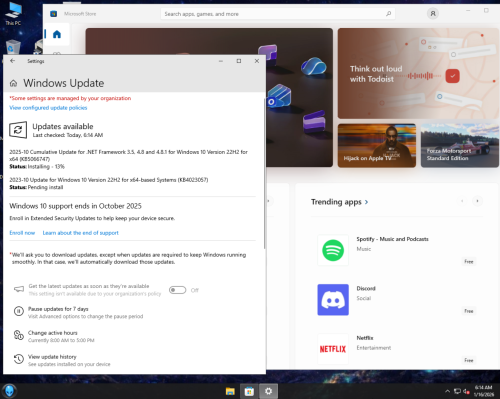The image size is (500, 399).
Task: Click the KB4023057 pending update text
Action: coord(109,180)
